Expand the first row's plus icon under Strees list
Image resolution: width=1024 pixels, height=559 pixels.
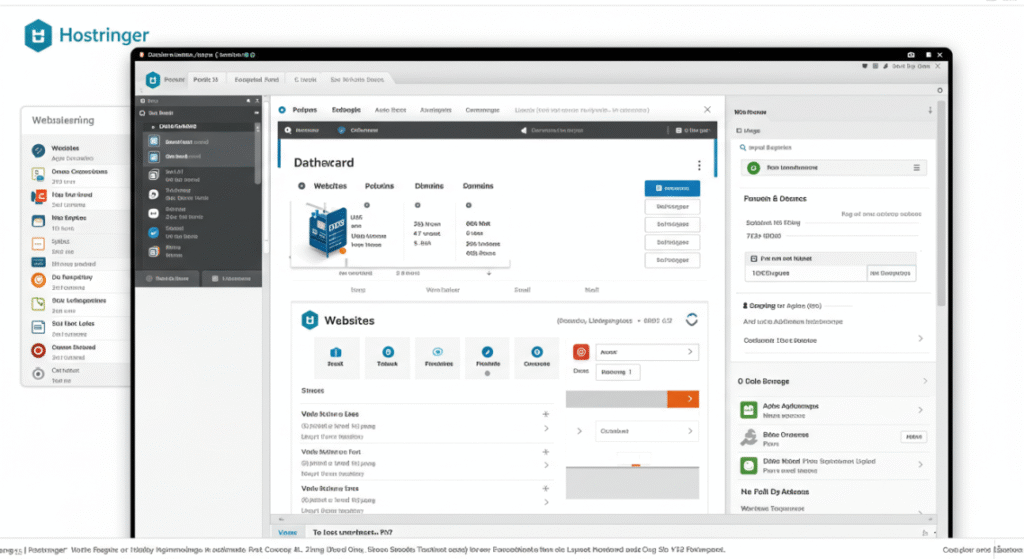(546, 414)
